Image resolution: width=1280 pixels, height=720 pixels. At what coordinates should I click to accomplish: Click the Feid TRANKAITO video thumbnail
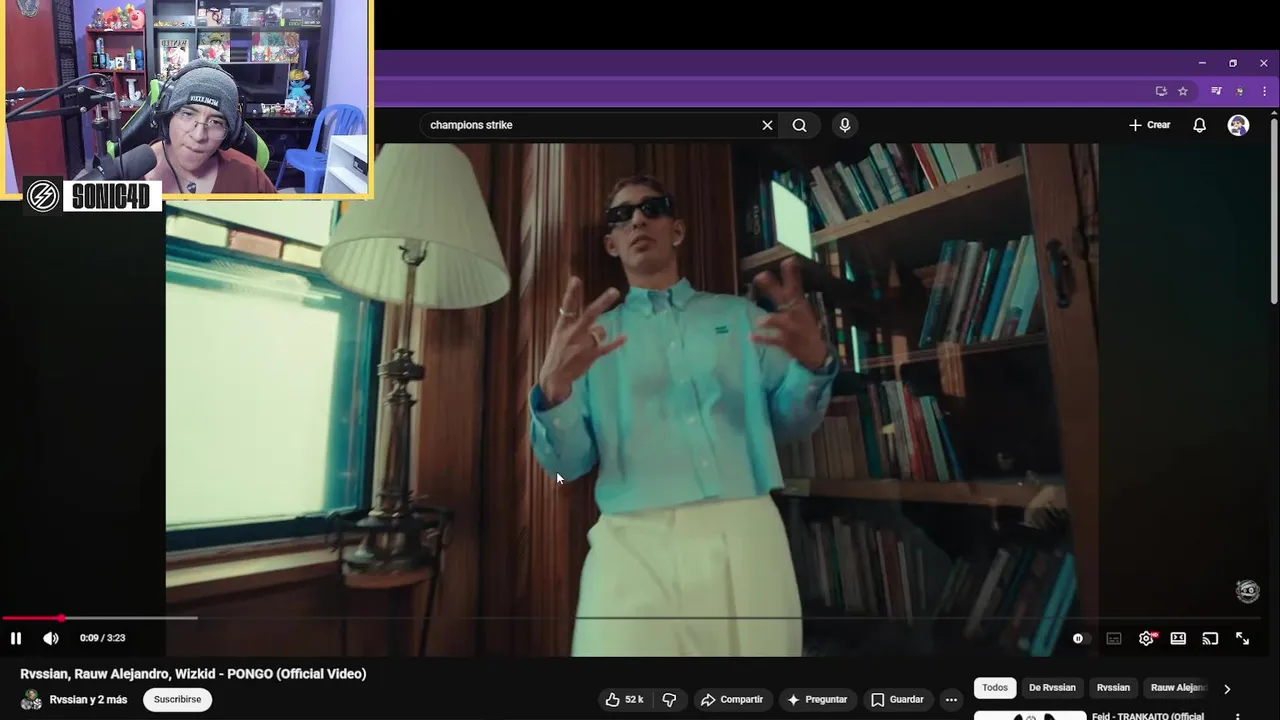pos(1030,716)
